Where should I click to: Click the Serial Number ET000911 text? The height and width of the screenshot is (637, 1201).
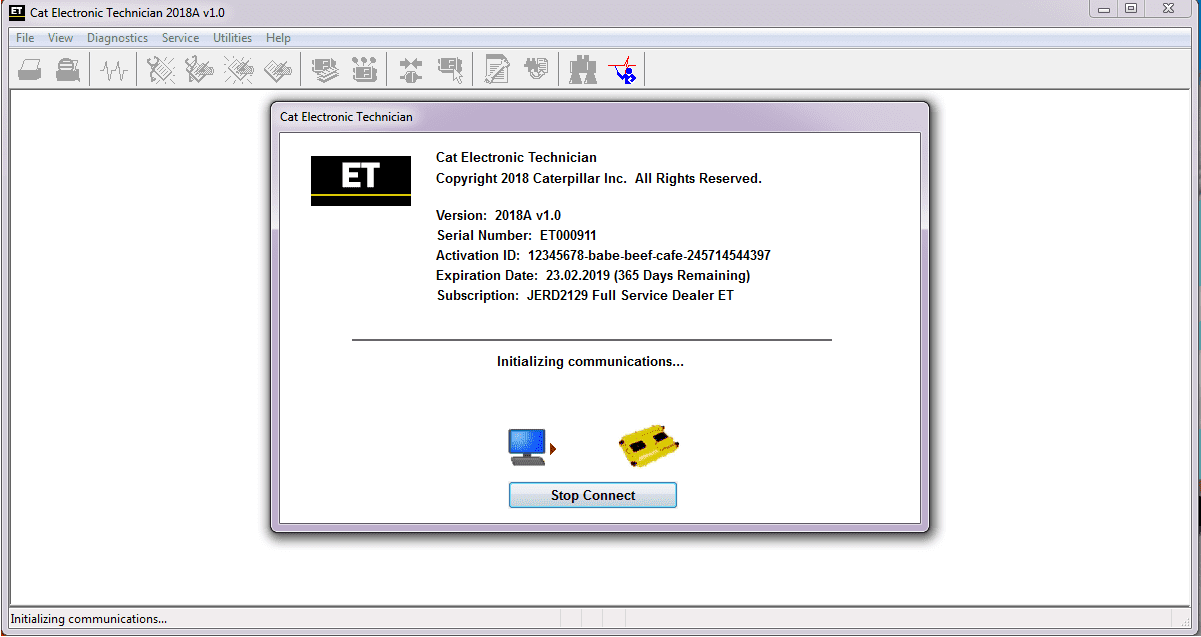tap(517, 235)
